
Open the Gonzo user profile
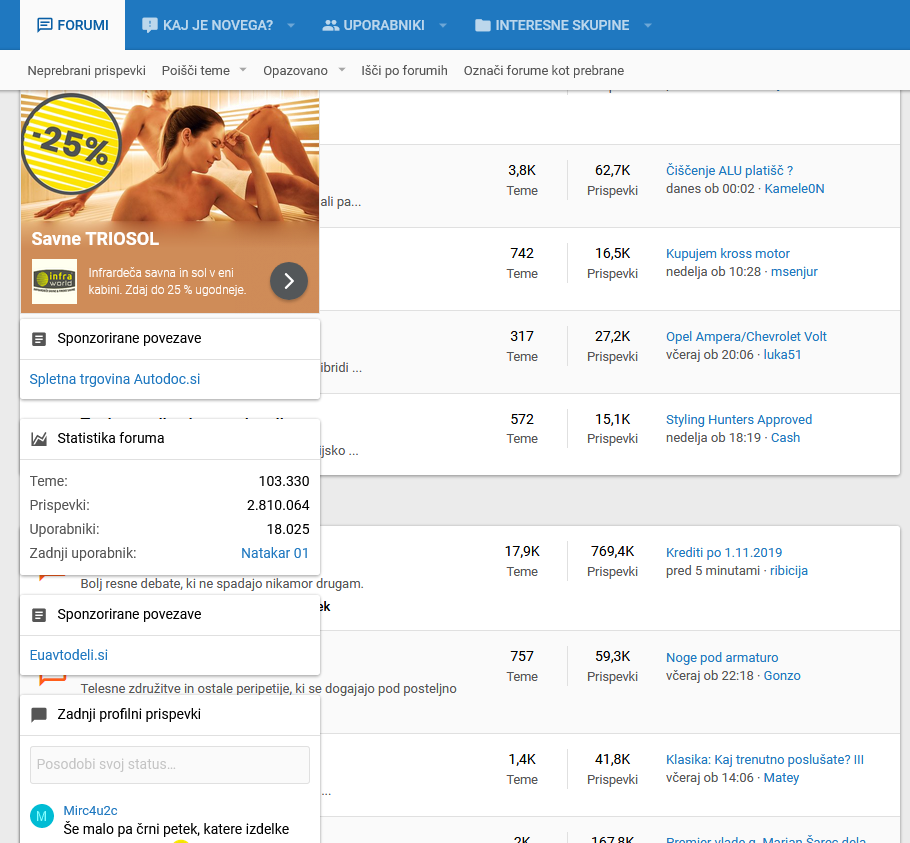click(x=782, y=675)
